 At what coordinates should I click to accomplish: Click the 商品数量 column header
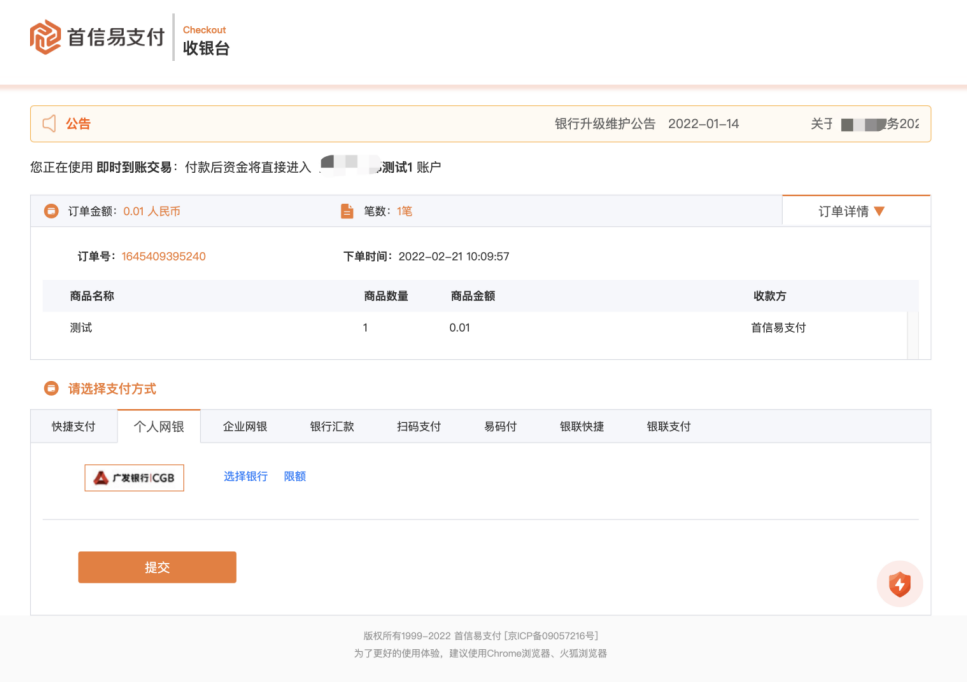[386, 296]
